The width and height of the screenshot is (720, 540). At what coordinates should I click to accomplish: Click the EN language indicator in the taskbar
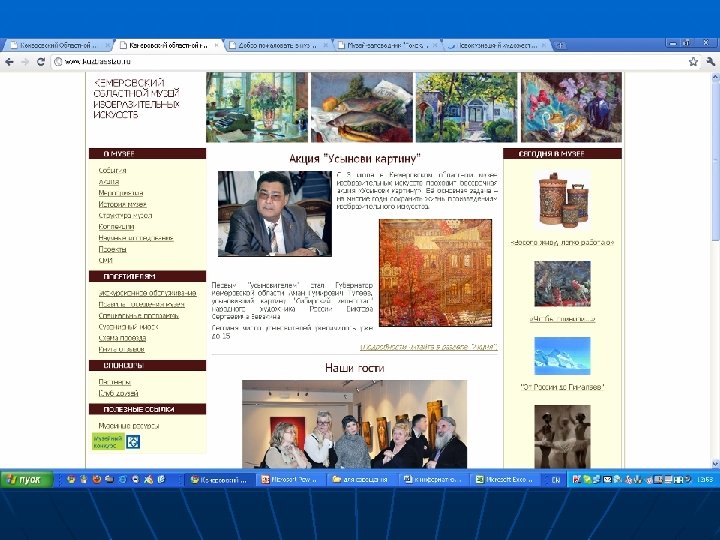556,480
